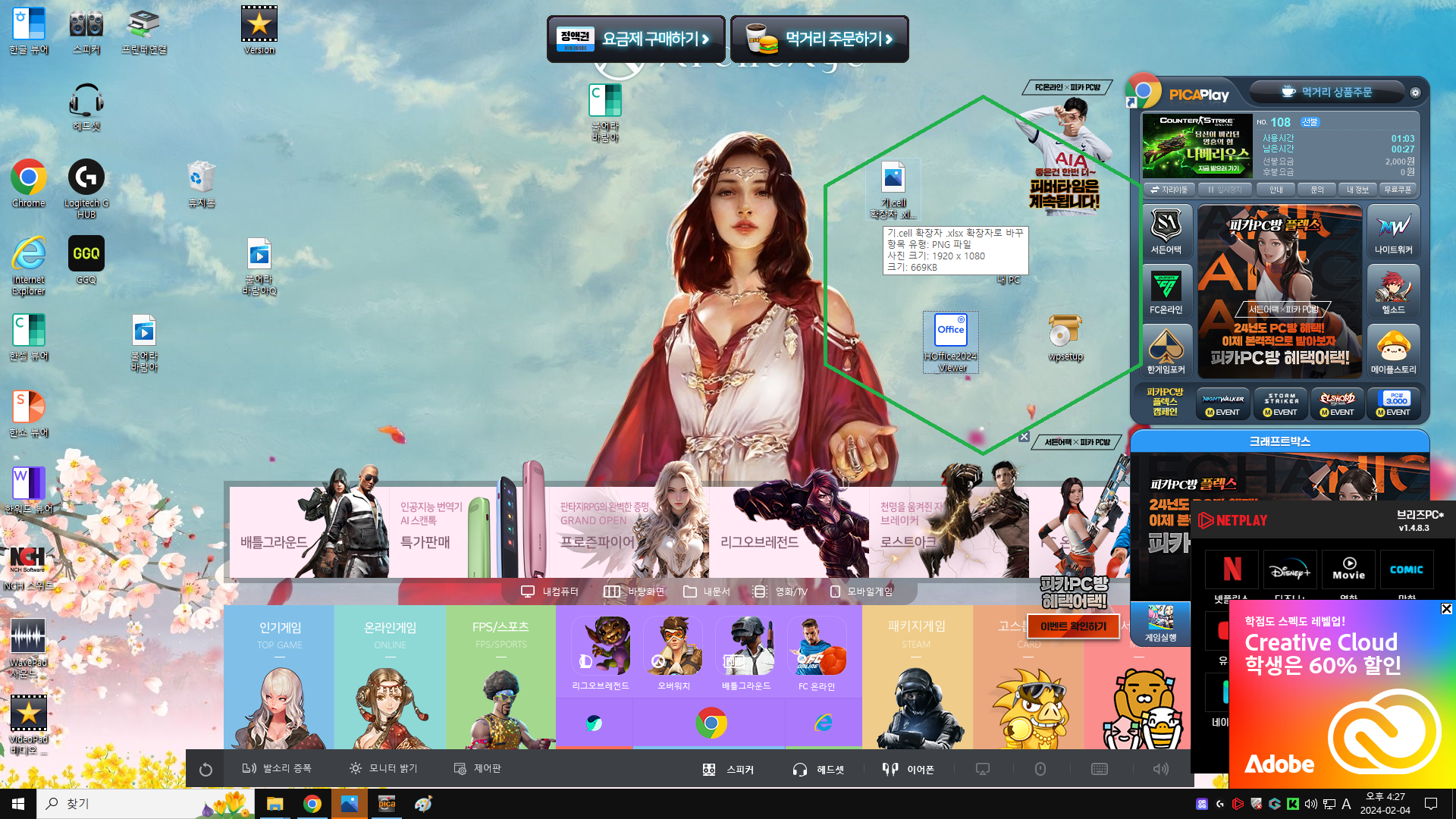The image size is (1456, 819).
Task: Open the 스피커 desktop shortcut
Action: 86,30
